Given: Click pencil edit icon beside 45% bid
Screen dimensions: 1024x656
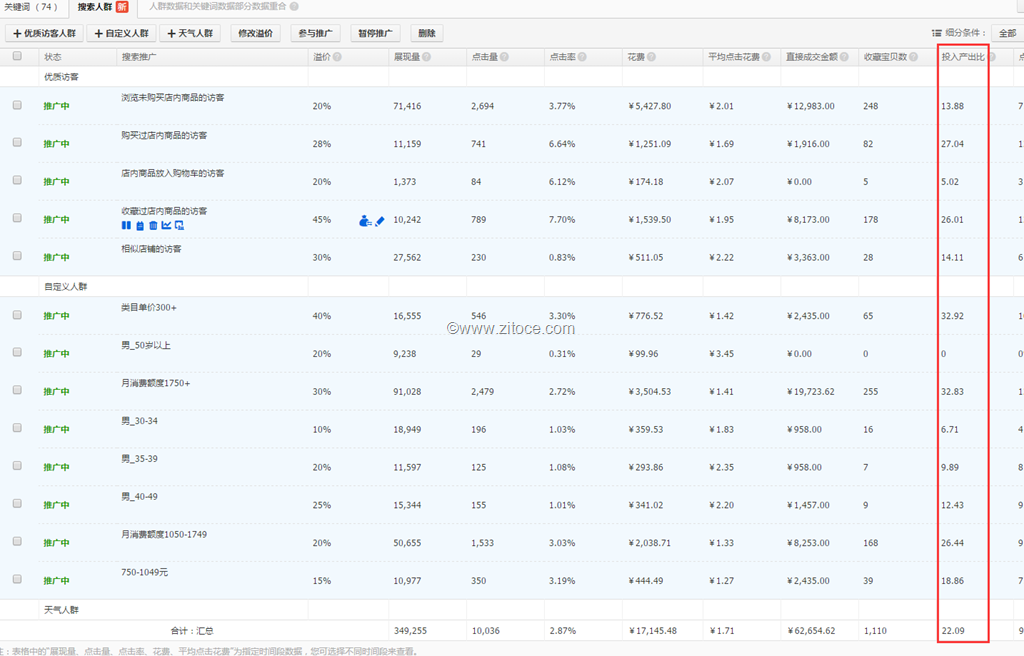Looking at the screenshot, I should point(380,220).
